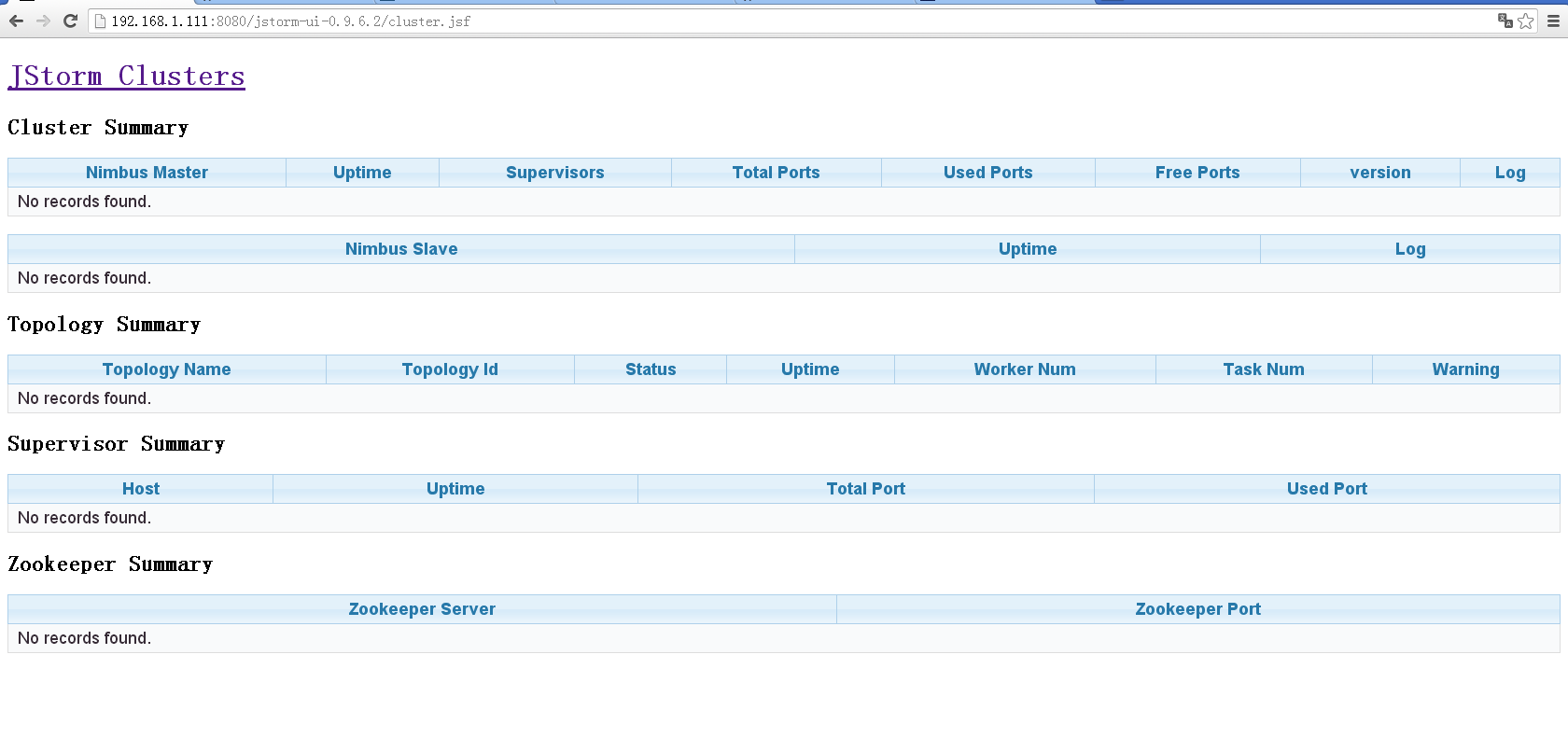The image size is (1568, 752).
Task: Click the Supervisors column header
Action: (555, 173)
